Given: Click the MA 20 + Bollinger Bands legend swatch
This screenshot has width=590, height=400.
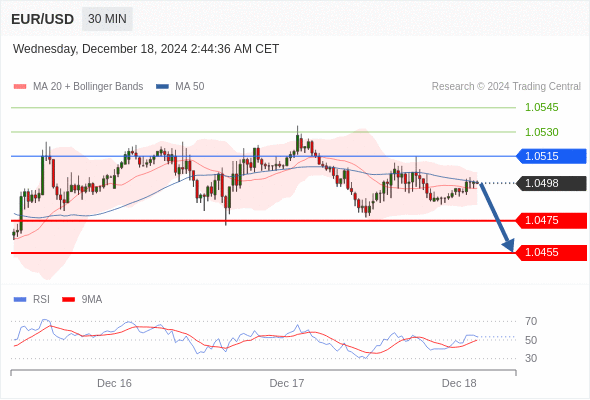Looking at the screenshot, I should [20, 87].
